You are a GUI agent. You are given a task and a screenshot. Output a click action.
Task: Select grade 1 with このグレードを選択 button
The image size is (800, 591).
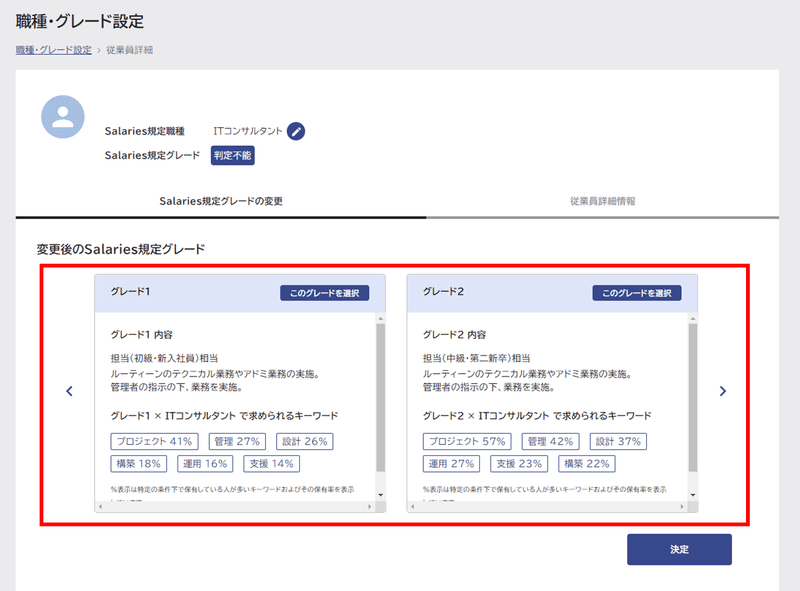click(x=324, y=293)
